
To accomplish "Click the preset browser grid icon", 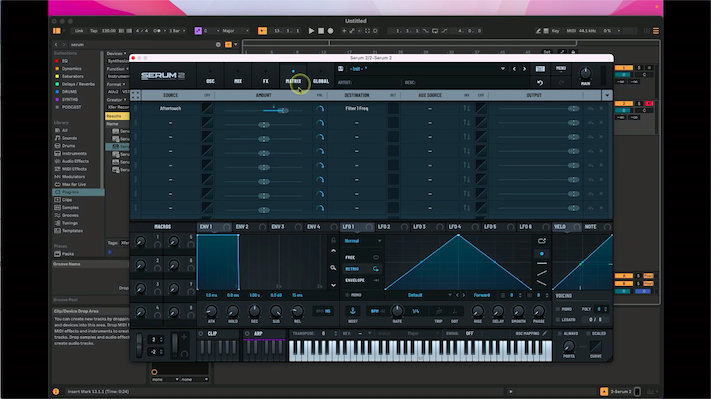I will pos(540,69).
